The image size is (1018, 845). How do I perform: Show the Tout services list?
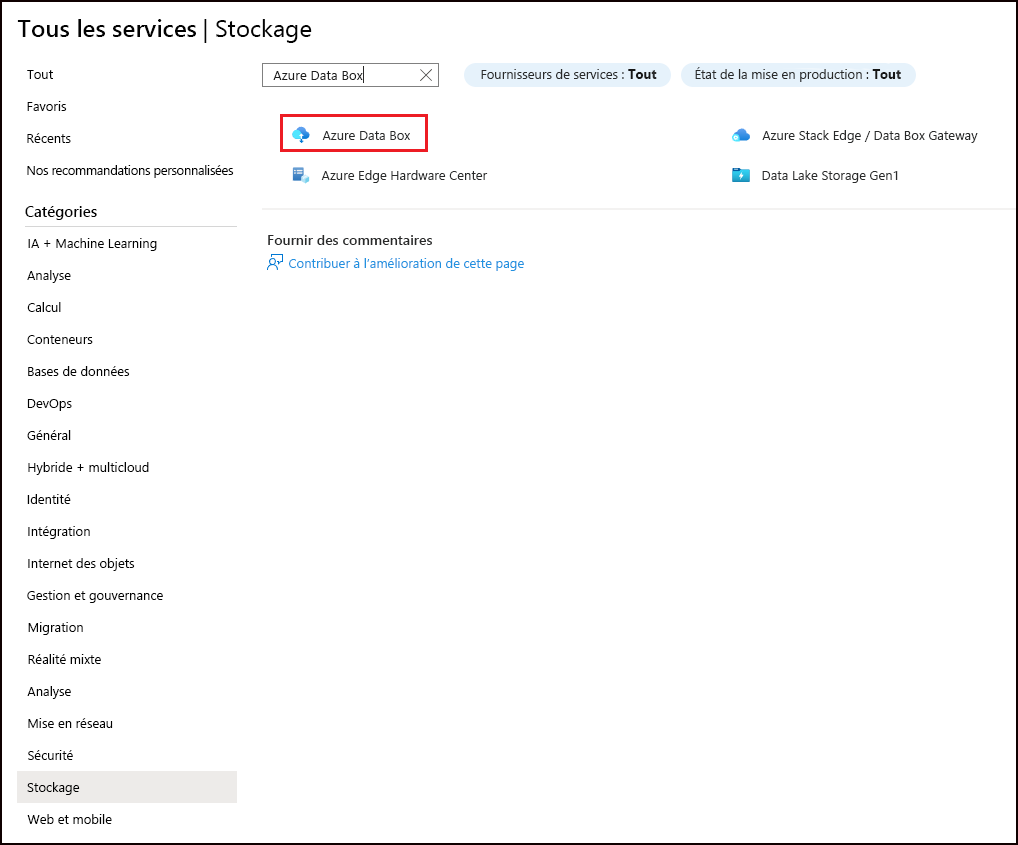point(40,74)
